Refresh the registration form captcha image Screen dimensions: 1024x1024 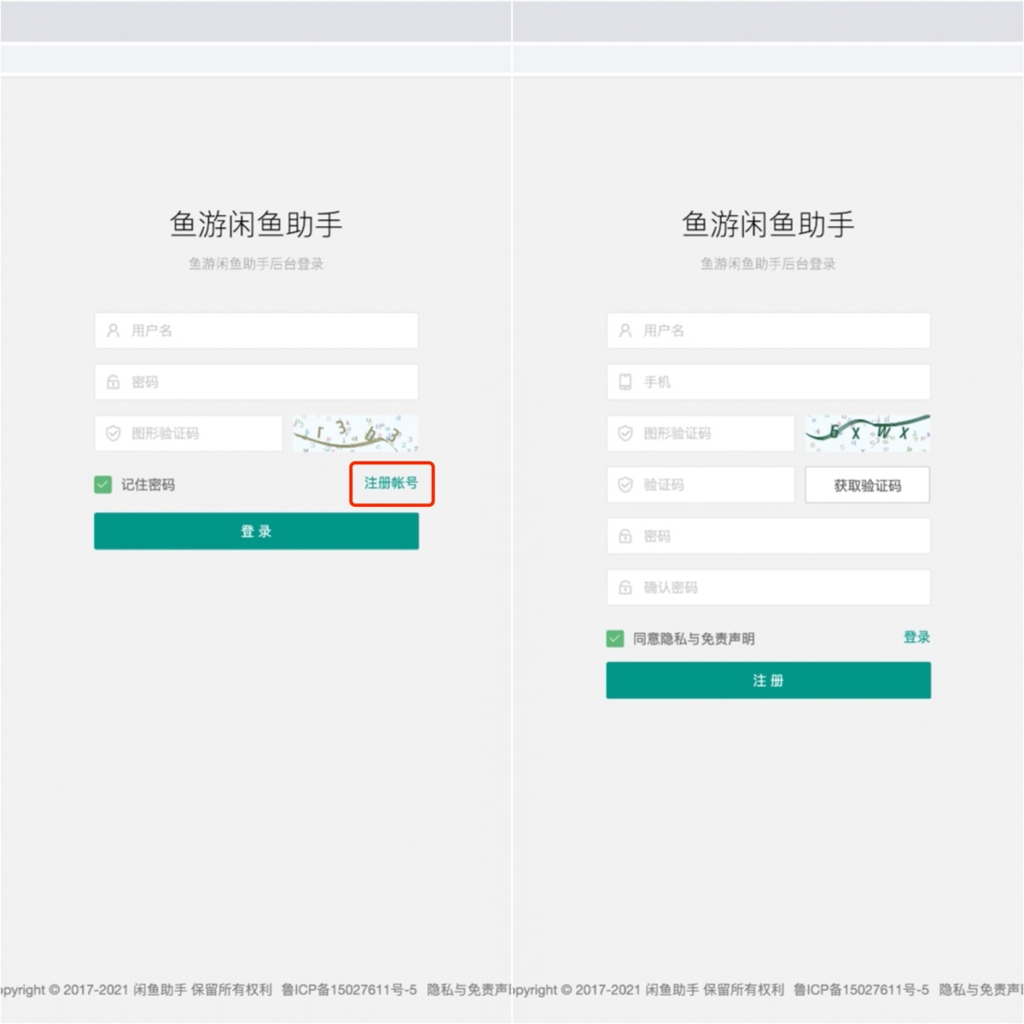click(867, 433)
